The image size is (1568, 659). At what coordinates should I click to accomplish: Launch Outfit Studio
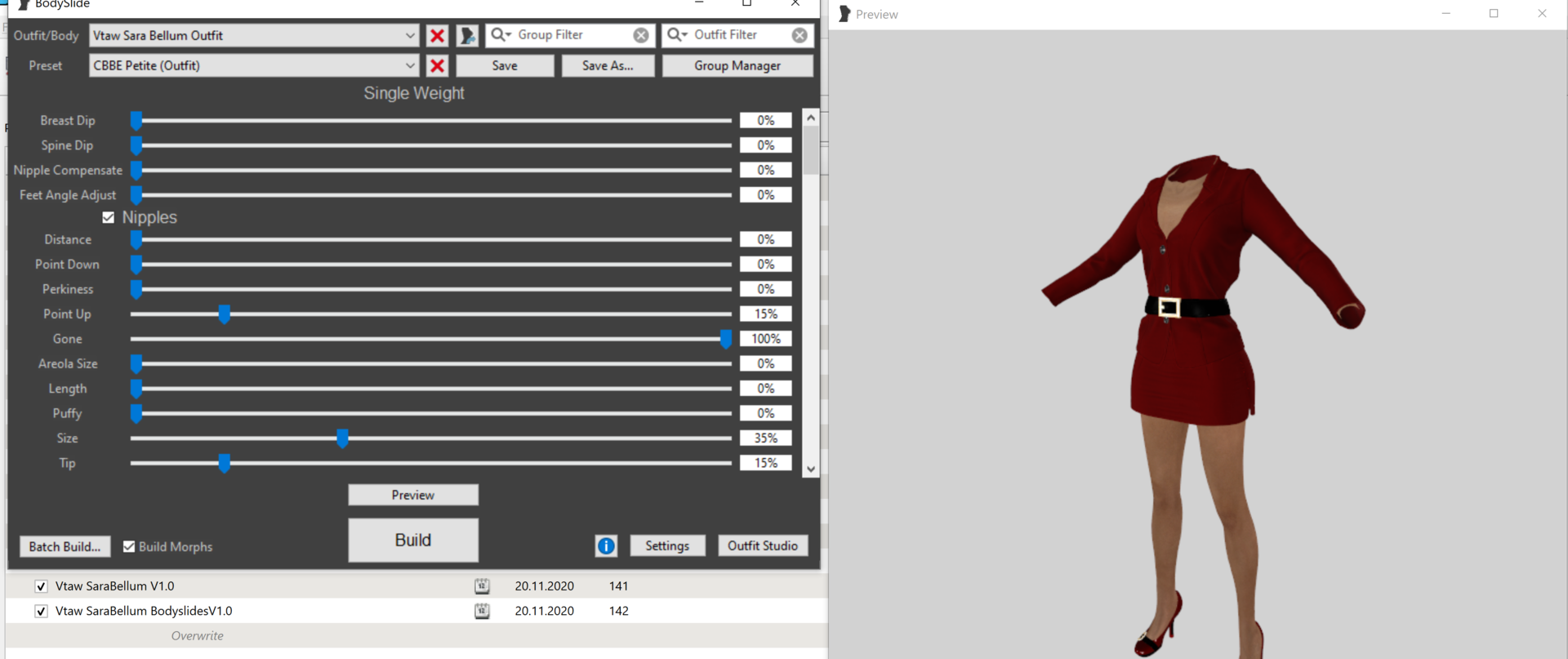763,545
